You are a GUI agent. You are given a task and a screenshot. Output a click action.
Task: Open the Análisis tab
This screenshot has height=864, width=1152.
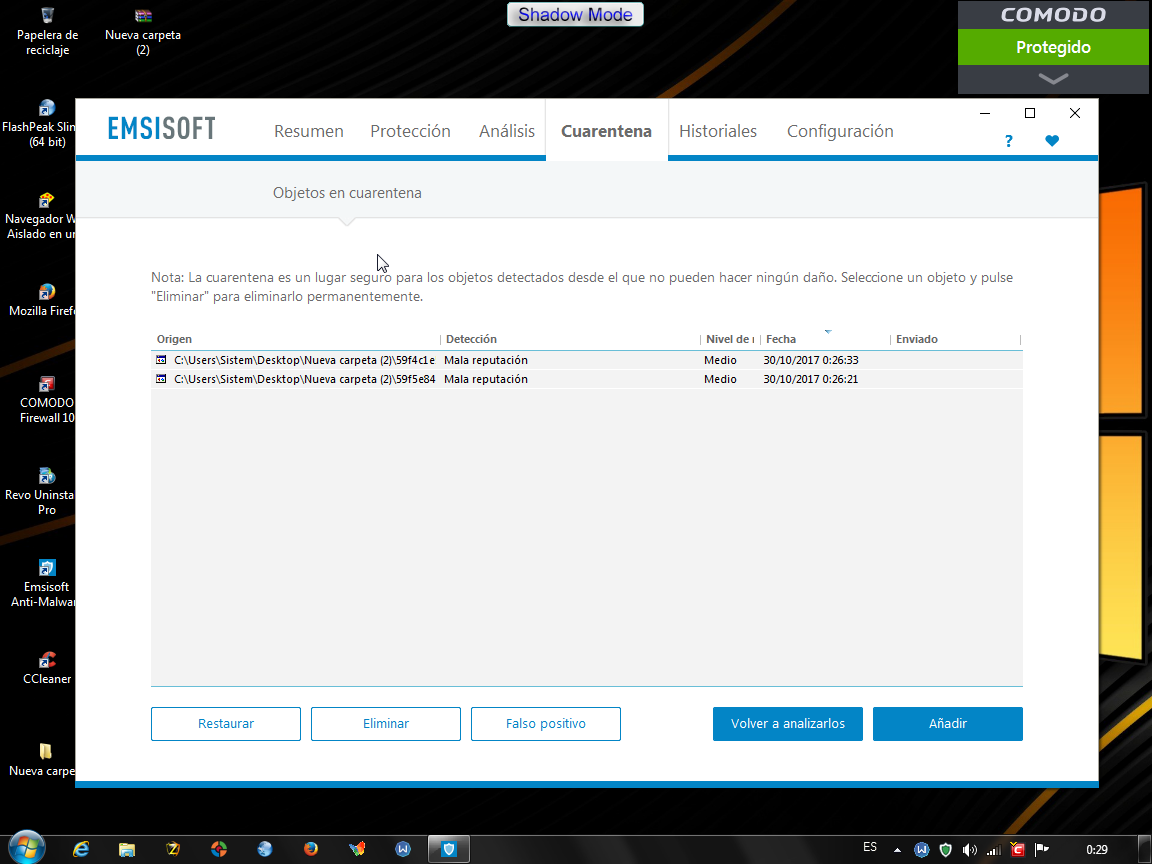coord(507,131)
